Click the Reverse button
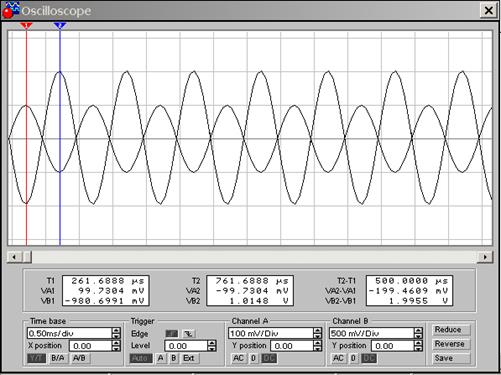The image size is (501, 375). (x=449, y=344)
